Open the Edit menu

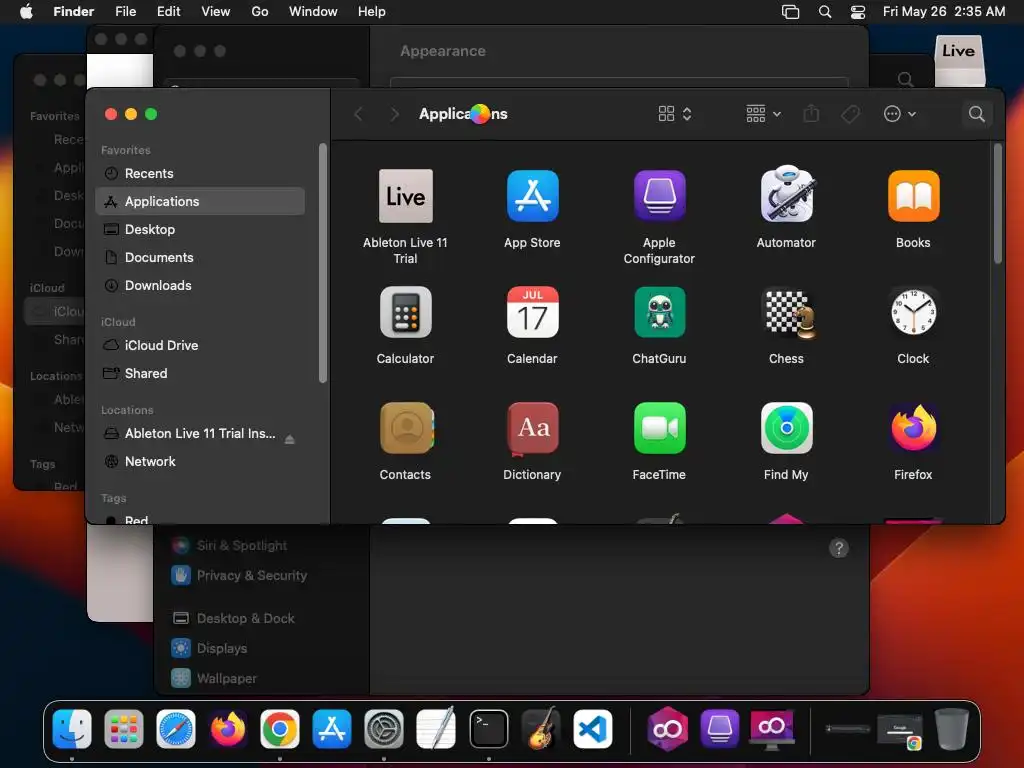tap(168, 11)
